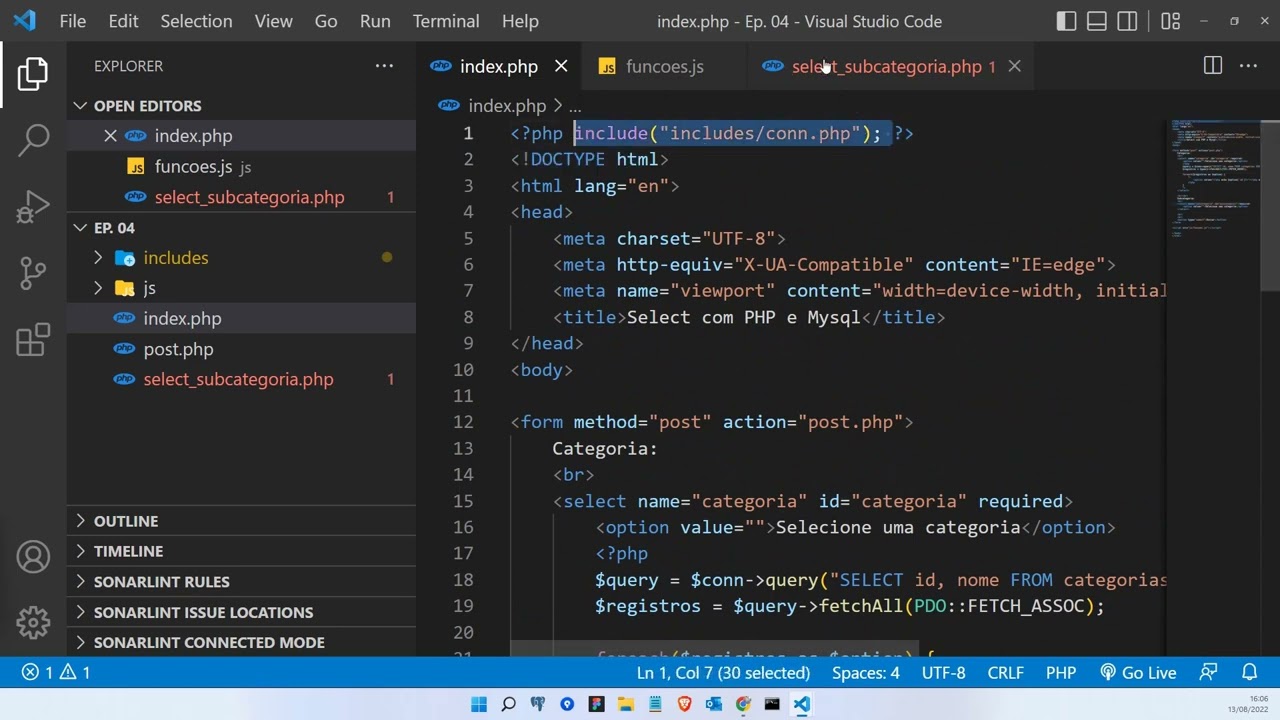Collapse the EP. 04 folder section

point(241,228)
